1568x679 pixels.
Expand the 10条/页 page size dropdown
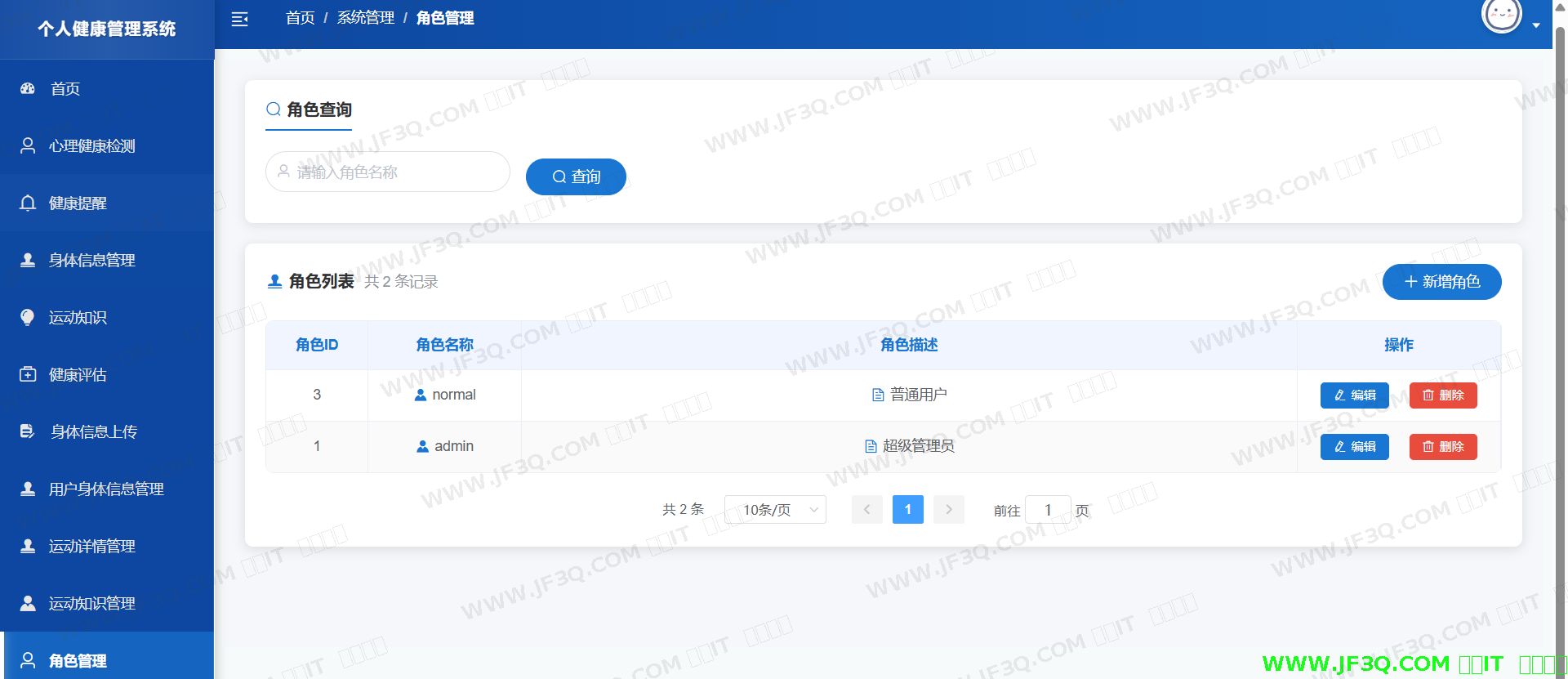click(775, 510)
